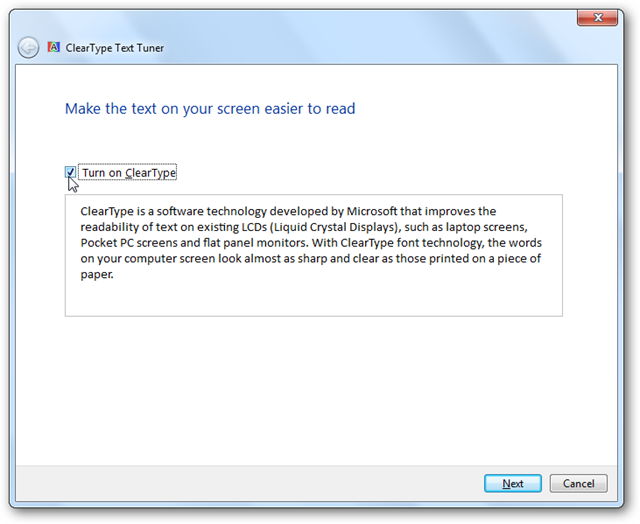Screen dimensions: 640x524
Task: Click the Cancel button
Action: point(578,483)
